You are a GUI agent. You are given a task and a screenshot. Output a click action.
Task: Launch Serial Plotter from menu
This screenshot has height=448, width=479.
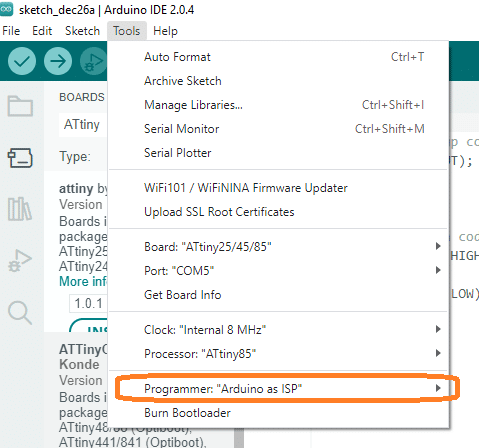click(278, 153)
